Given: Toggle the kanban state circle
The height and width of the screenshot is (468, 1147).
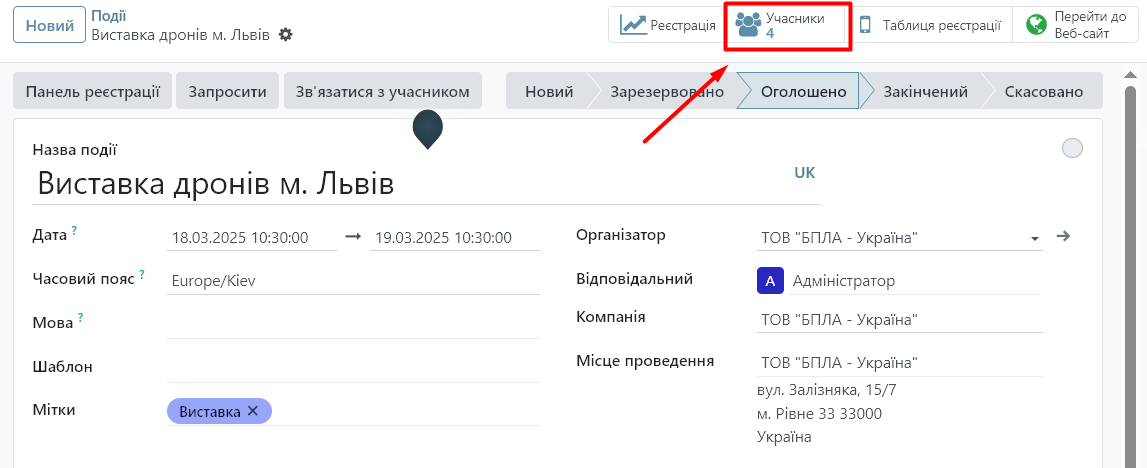Looking at the screenshot, I should [x=1072, y=149].
